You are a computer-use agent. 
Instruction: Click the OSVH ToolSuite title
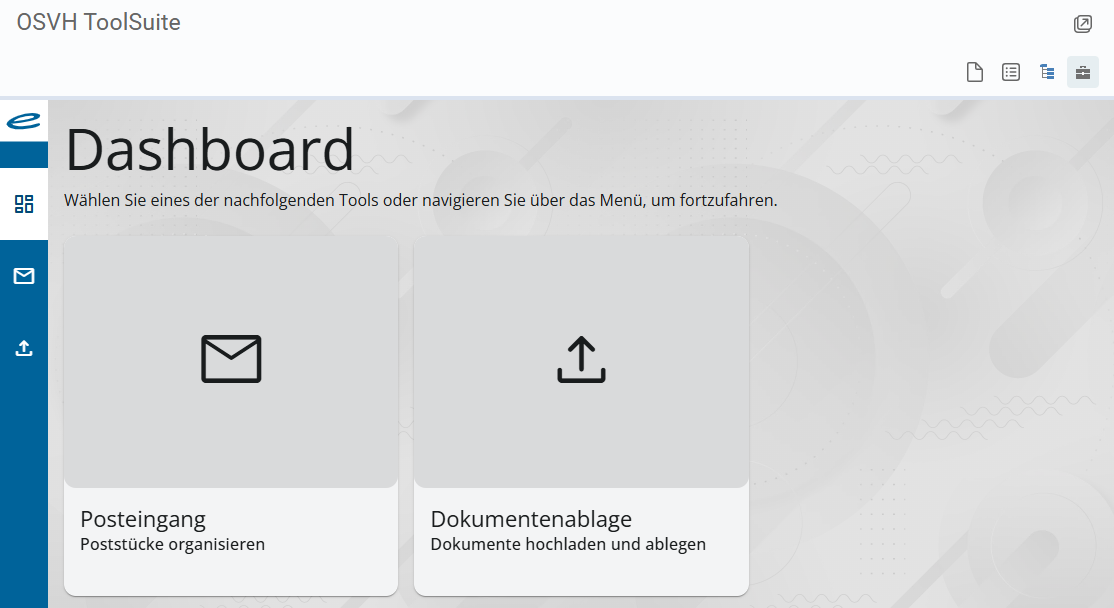point(99,22)
